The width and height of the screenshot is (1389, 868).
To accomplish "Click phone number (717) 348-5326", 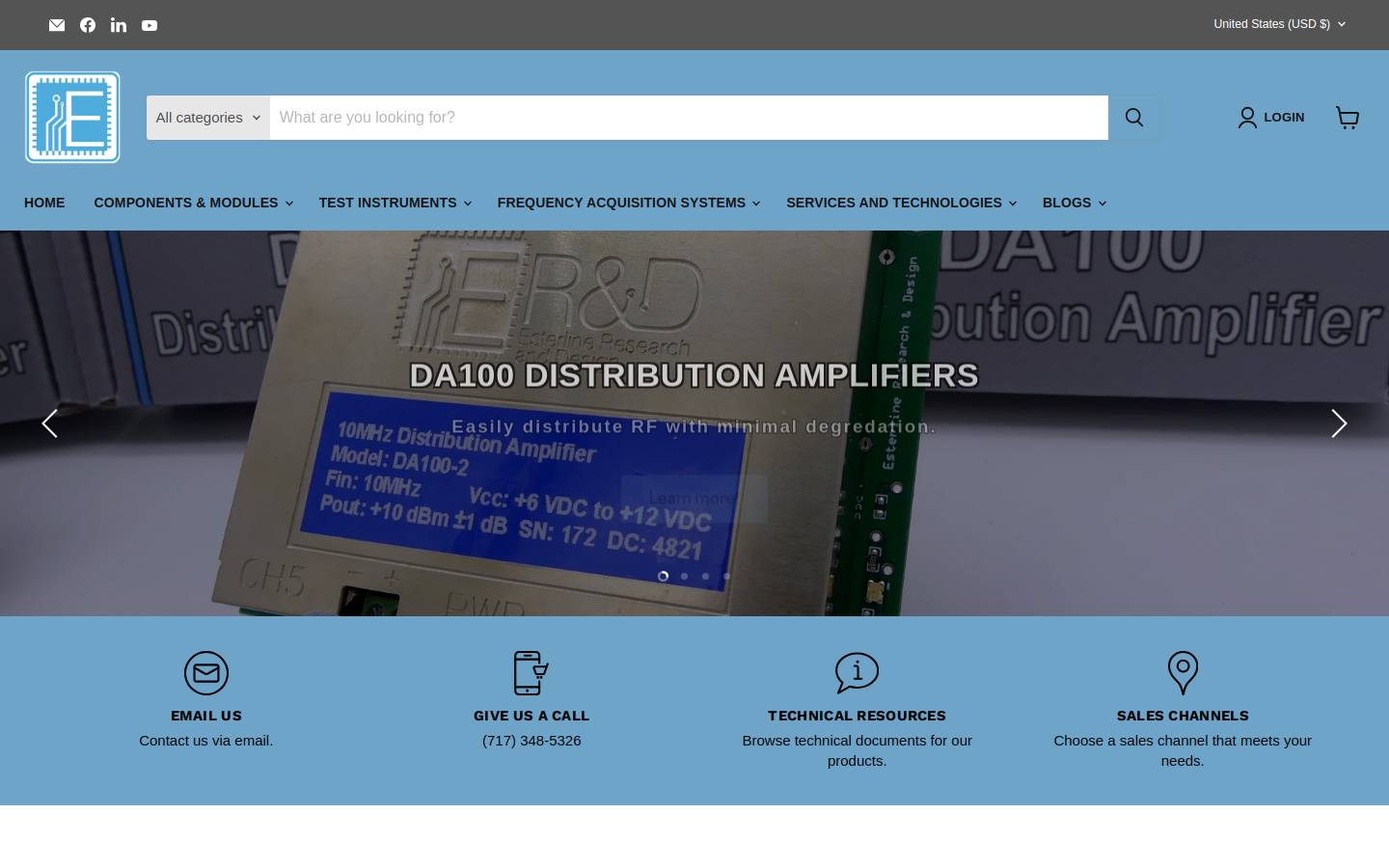I will point(531,741).
